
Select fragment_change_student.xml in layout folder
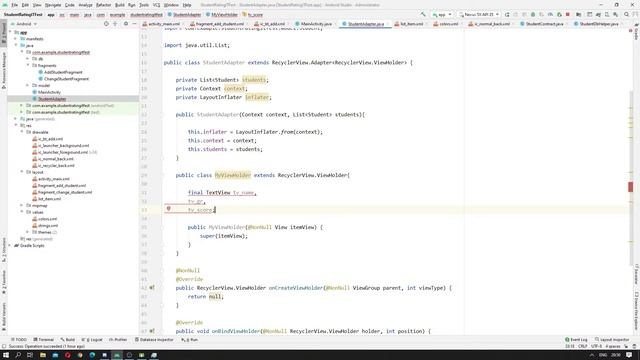pos(62,192)
